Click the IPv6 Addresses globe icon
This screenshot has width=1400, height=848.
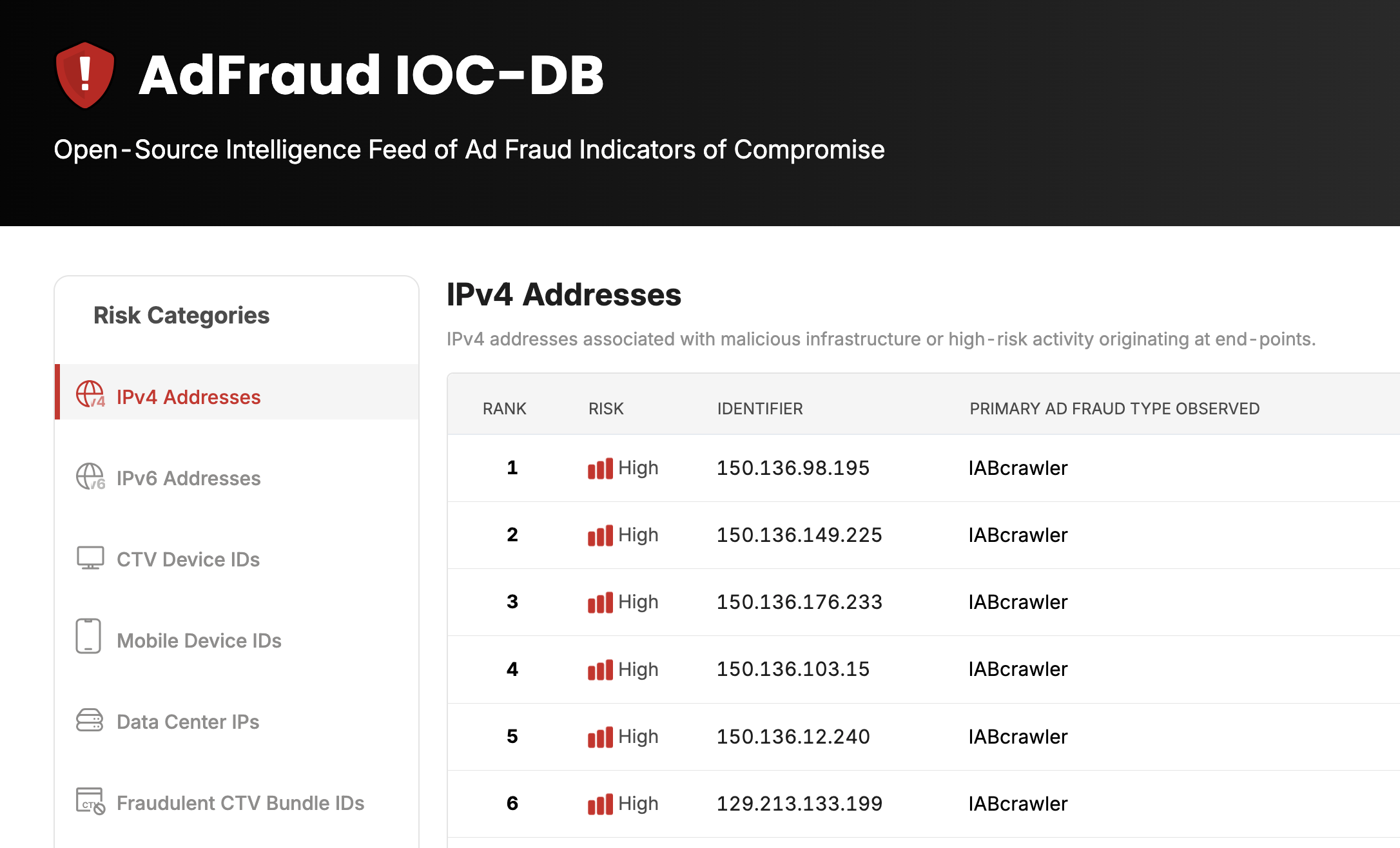point(90,477)
